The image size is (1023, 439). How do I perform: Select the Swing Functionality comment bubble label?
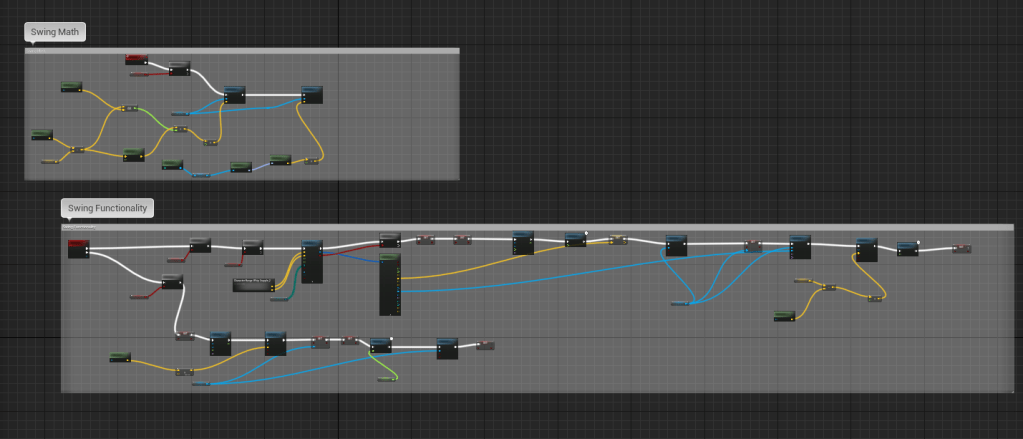[107, 208]
